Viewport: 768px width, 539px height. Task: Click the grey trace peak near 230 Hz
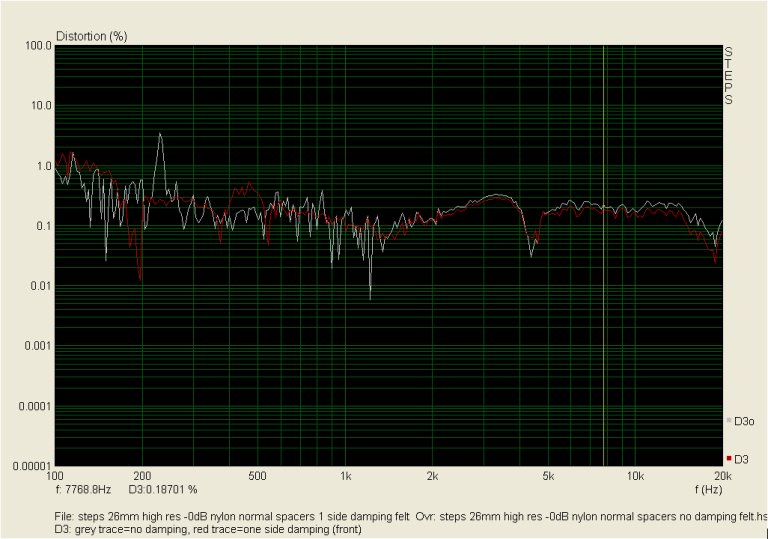point(160,135)
